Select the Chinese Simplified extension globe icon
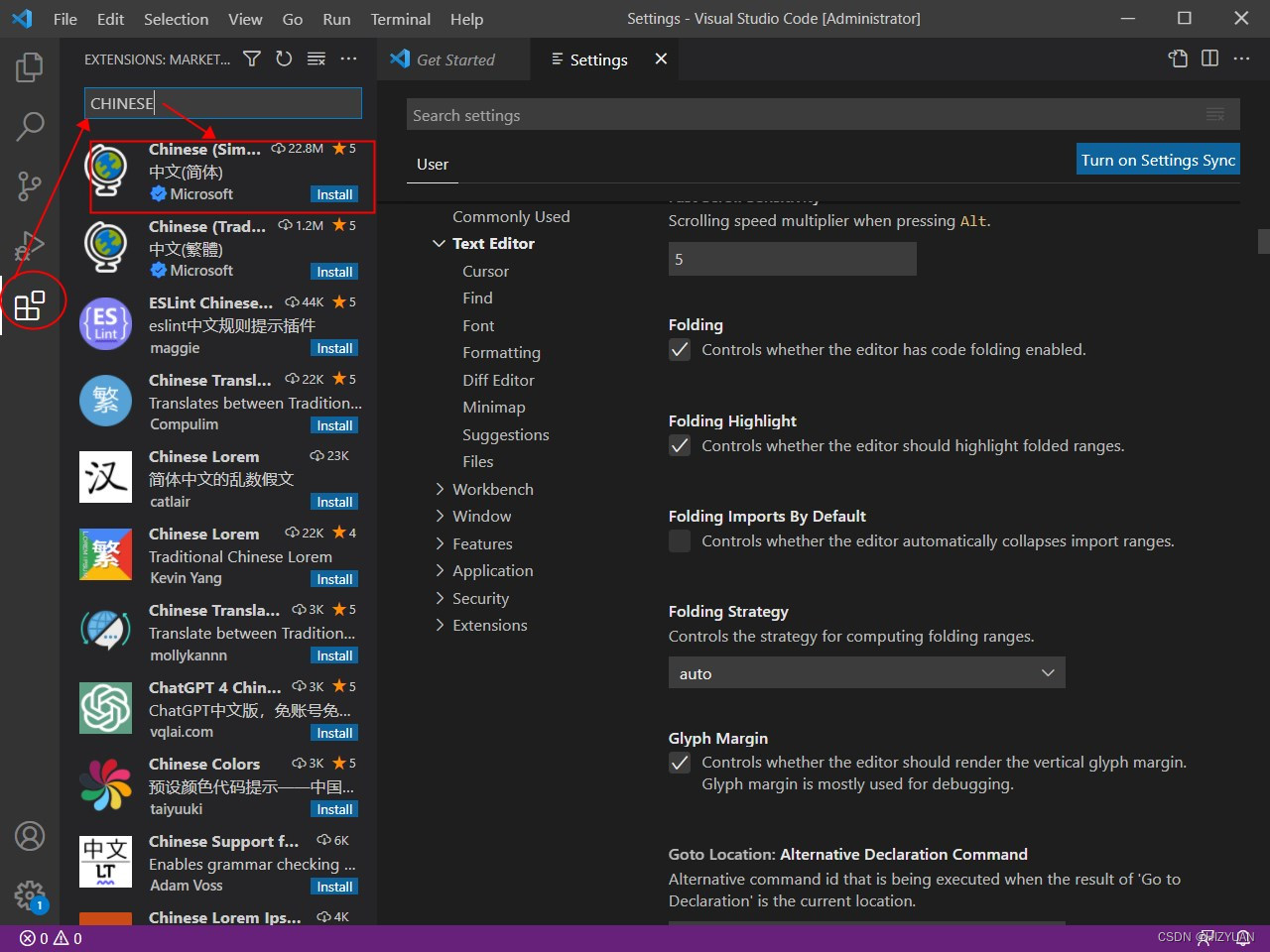 (106, 171)
